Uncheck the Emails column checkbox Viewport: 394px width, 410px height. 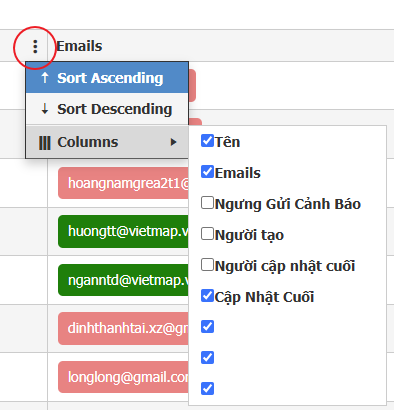(x=207, y=172)
